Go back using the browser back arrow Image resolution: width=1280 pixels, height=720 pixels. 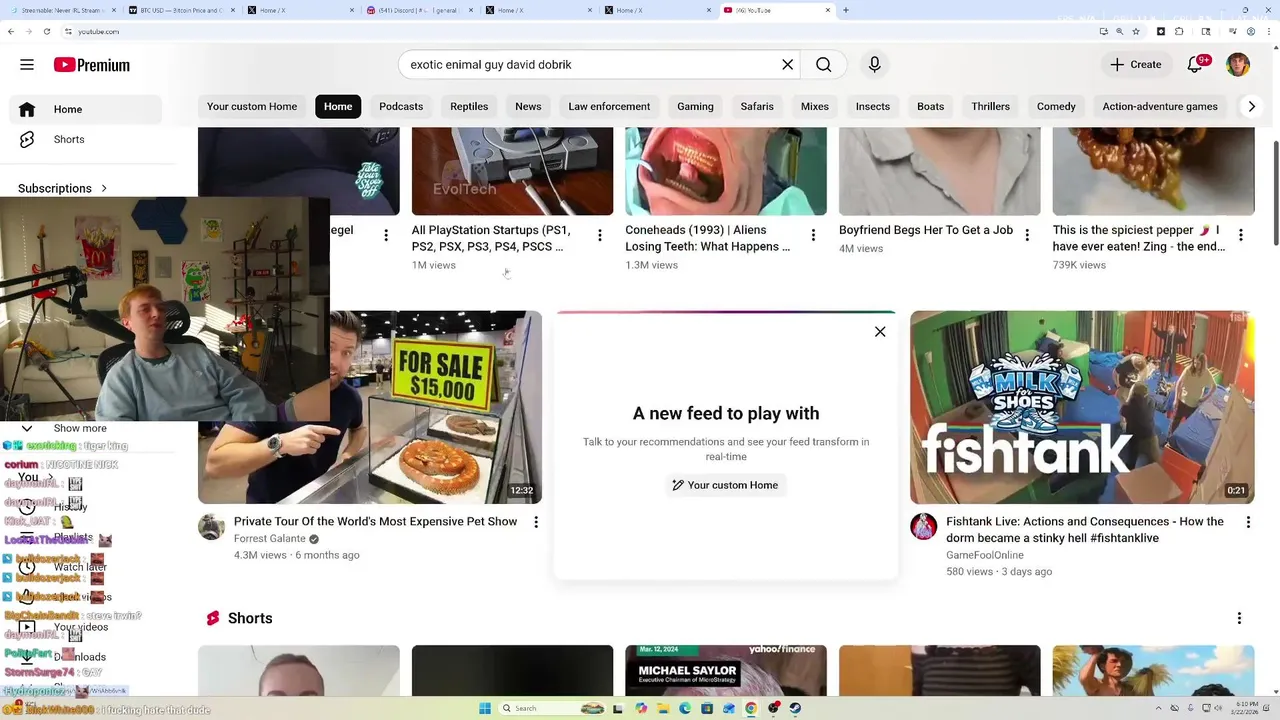tap(10, 31)
